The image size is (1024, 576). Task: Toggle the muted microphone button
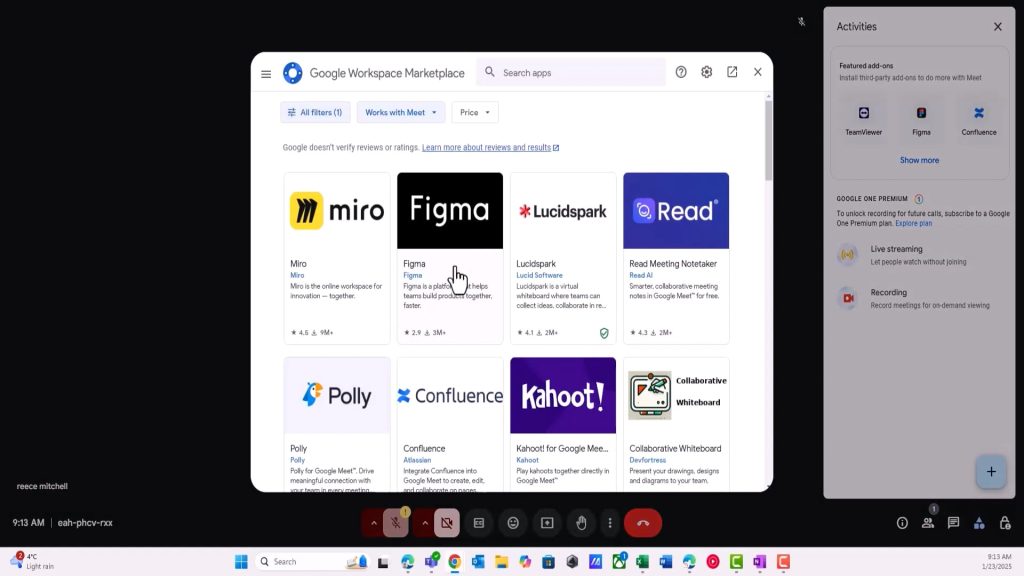click(x=396, y=523)
